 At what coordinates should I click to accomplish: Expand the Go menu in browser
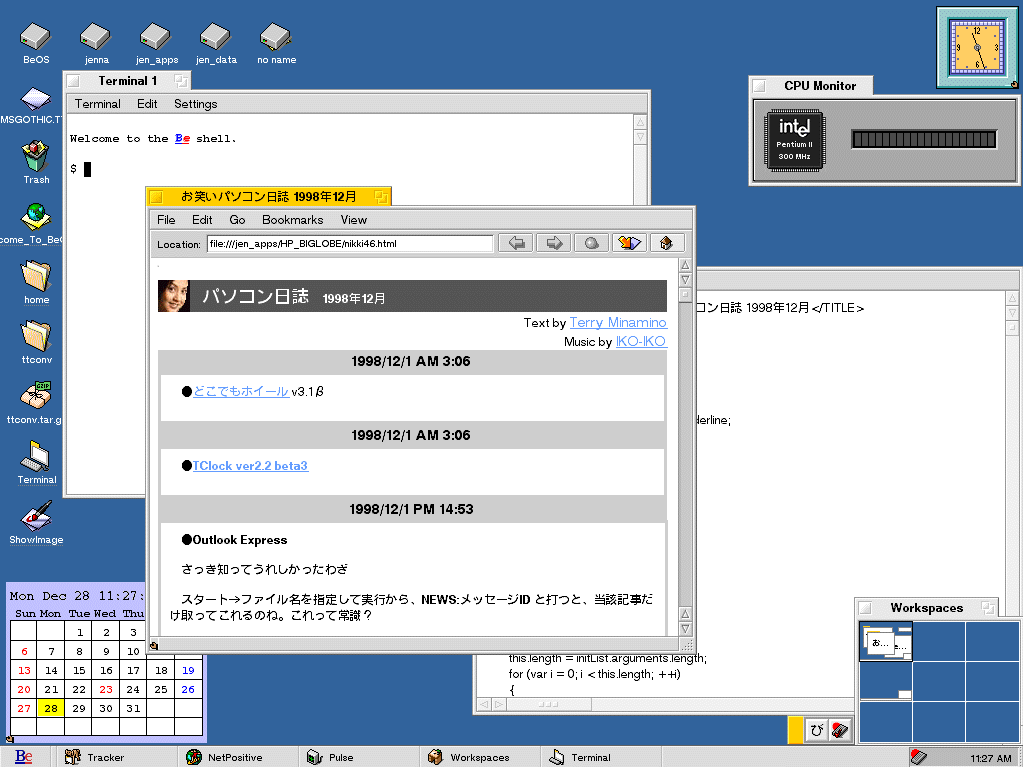click(x=237, y=220)
